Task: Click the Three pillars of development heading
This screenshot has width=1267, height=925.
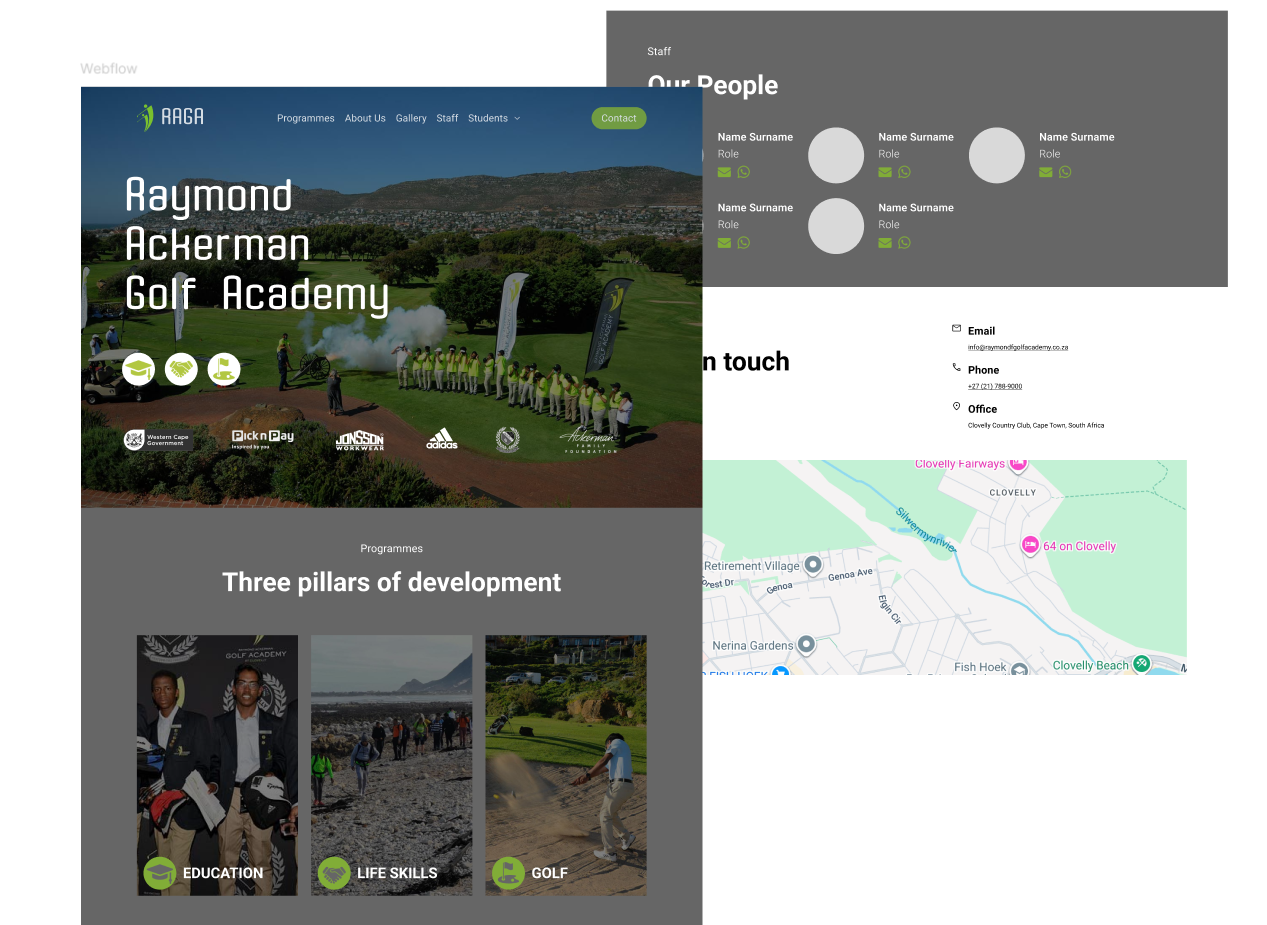Action: tap(392, 582)
